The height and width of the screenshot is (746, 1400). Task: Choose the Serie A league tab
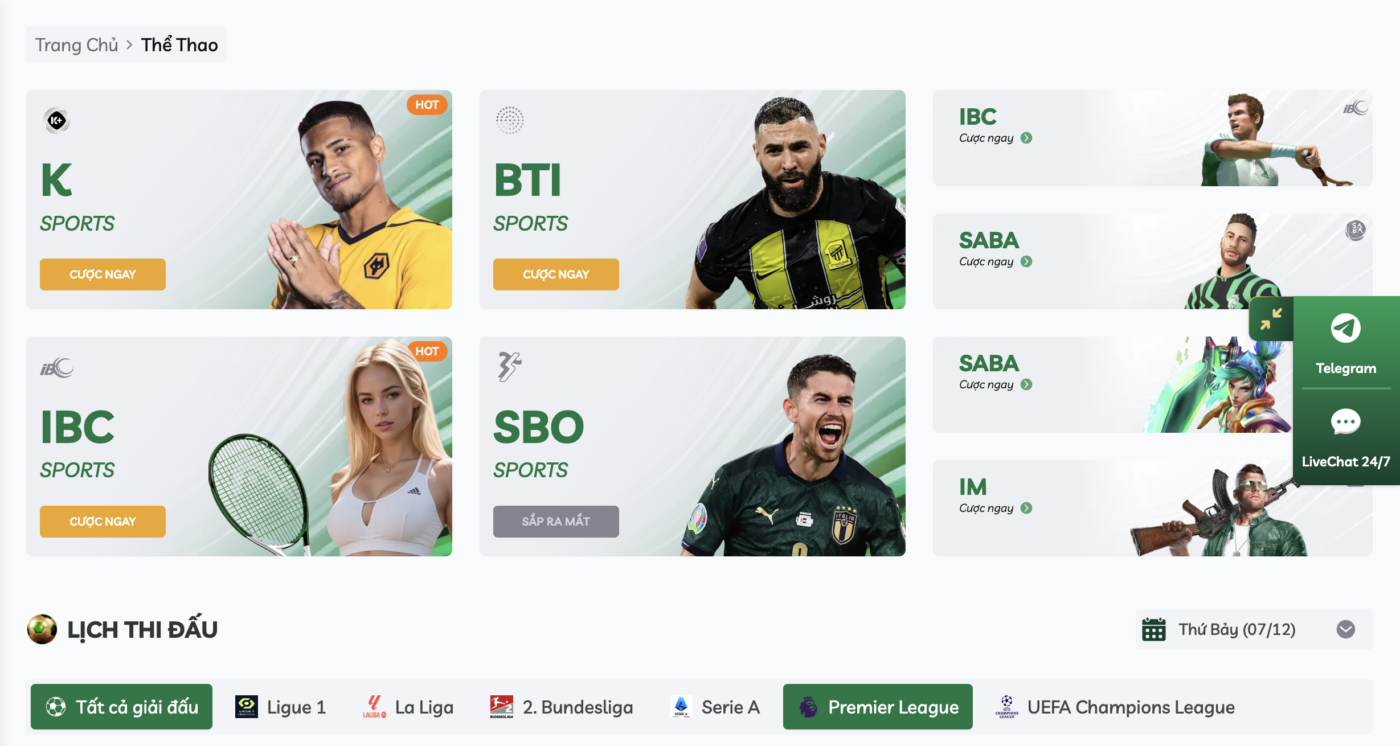[715, 707]
